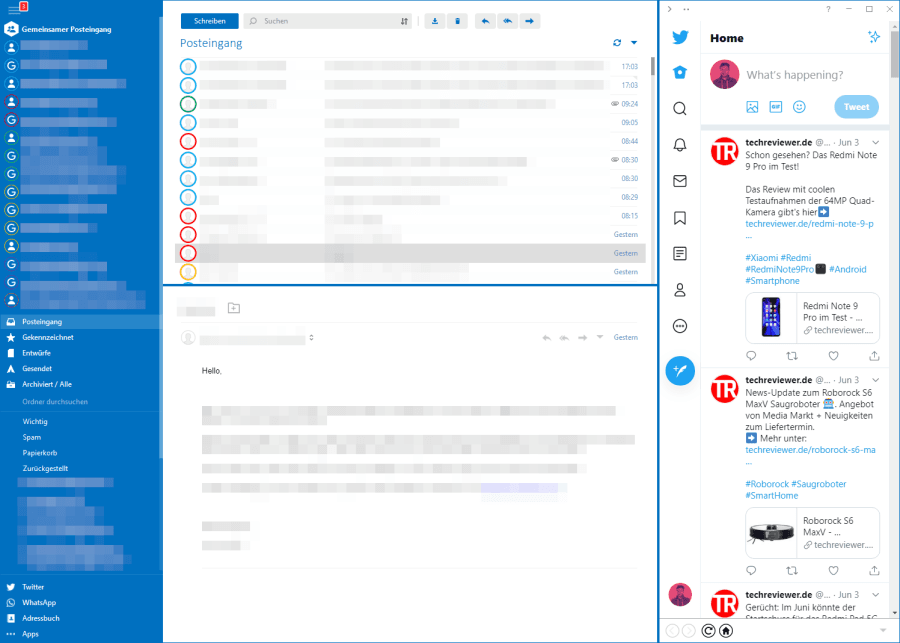Click the Schreiben compose button
900x643 pixels.
pos(209,20)
